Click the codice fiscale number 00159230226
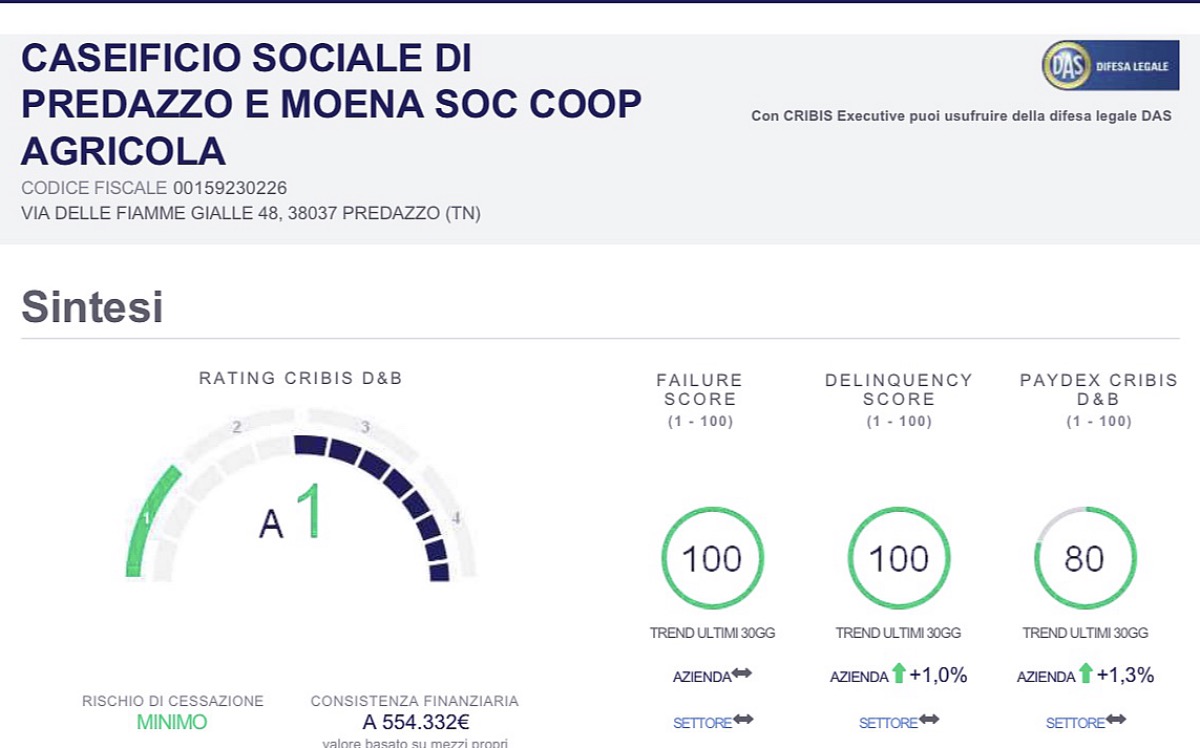Viewport: 1200px width, 748px height. [x=230, y=188]
